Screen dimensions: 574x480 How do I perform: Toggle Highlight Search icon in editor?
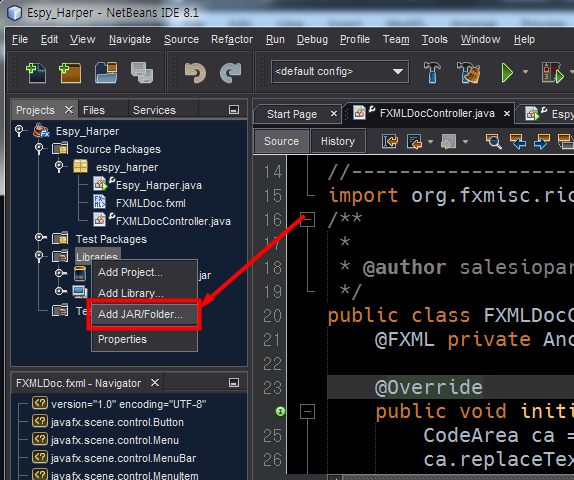[x=565, y=141]
